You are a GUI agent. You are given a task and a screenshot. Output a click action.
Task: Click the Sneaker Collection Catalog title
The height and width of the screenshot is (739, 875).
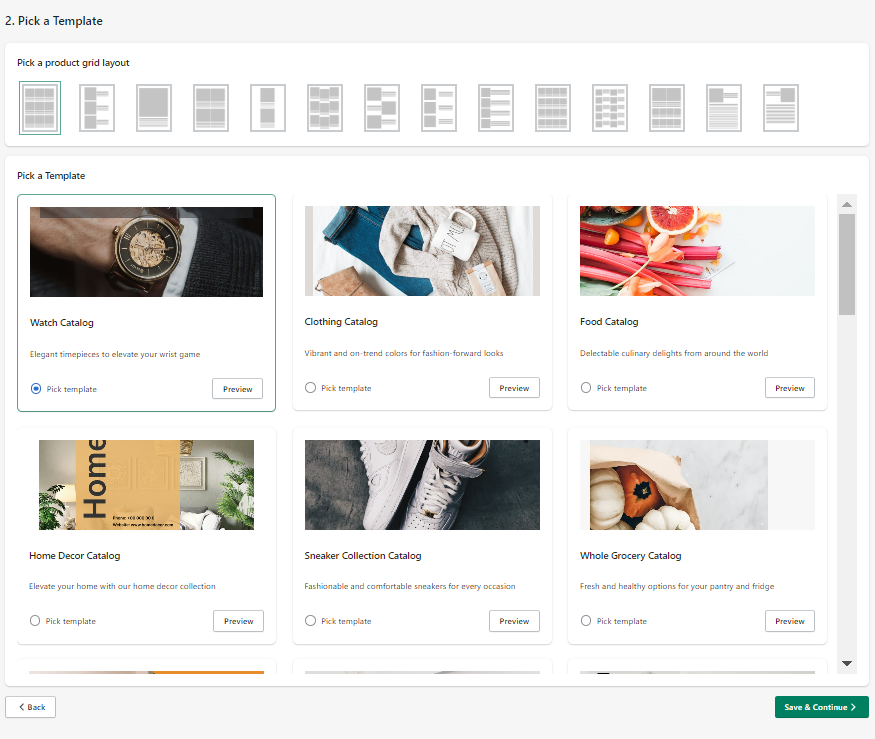tap(363, 555)
